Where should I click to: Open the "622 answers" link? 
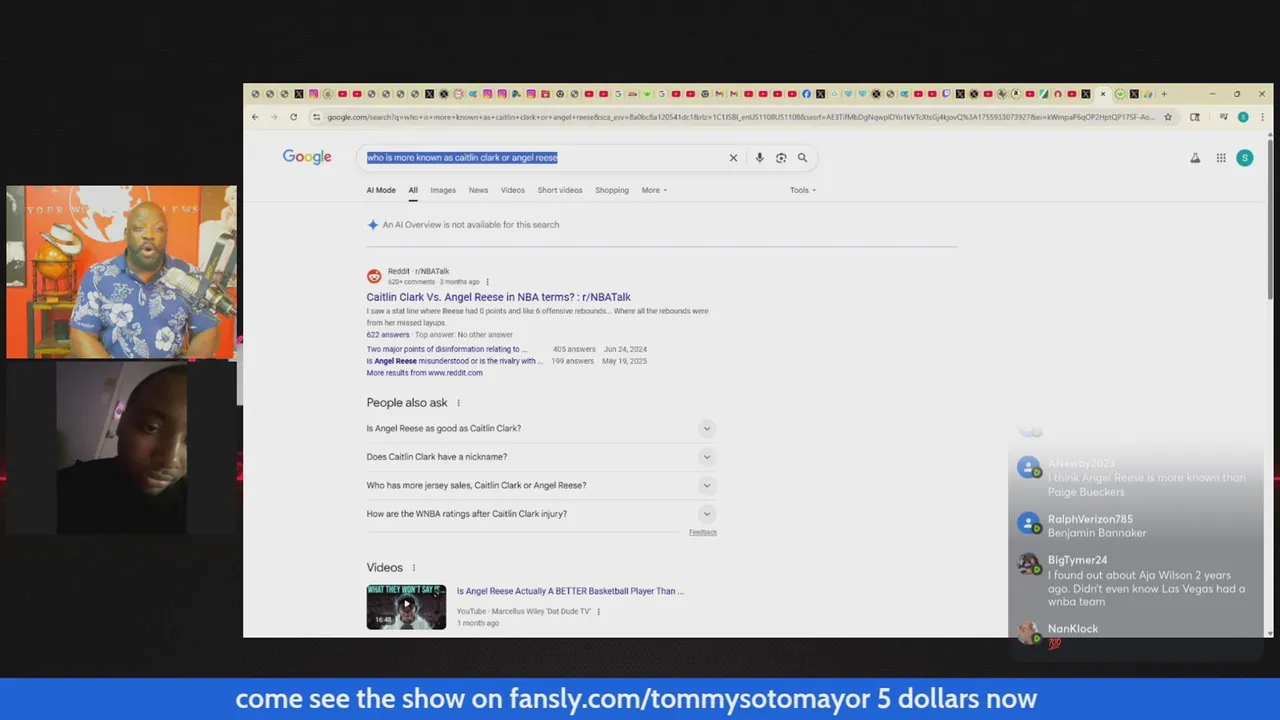pyautogui.click(x=388, y=335)
